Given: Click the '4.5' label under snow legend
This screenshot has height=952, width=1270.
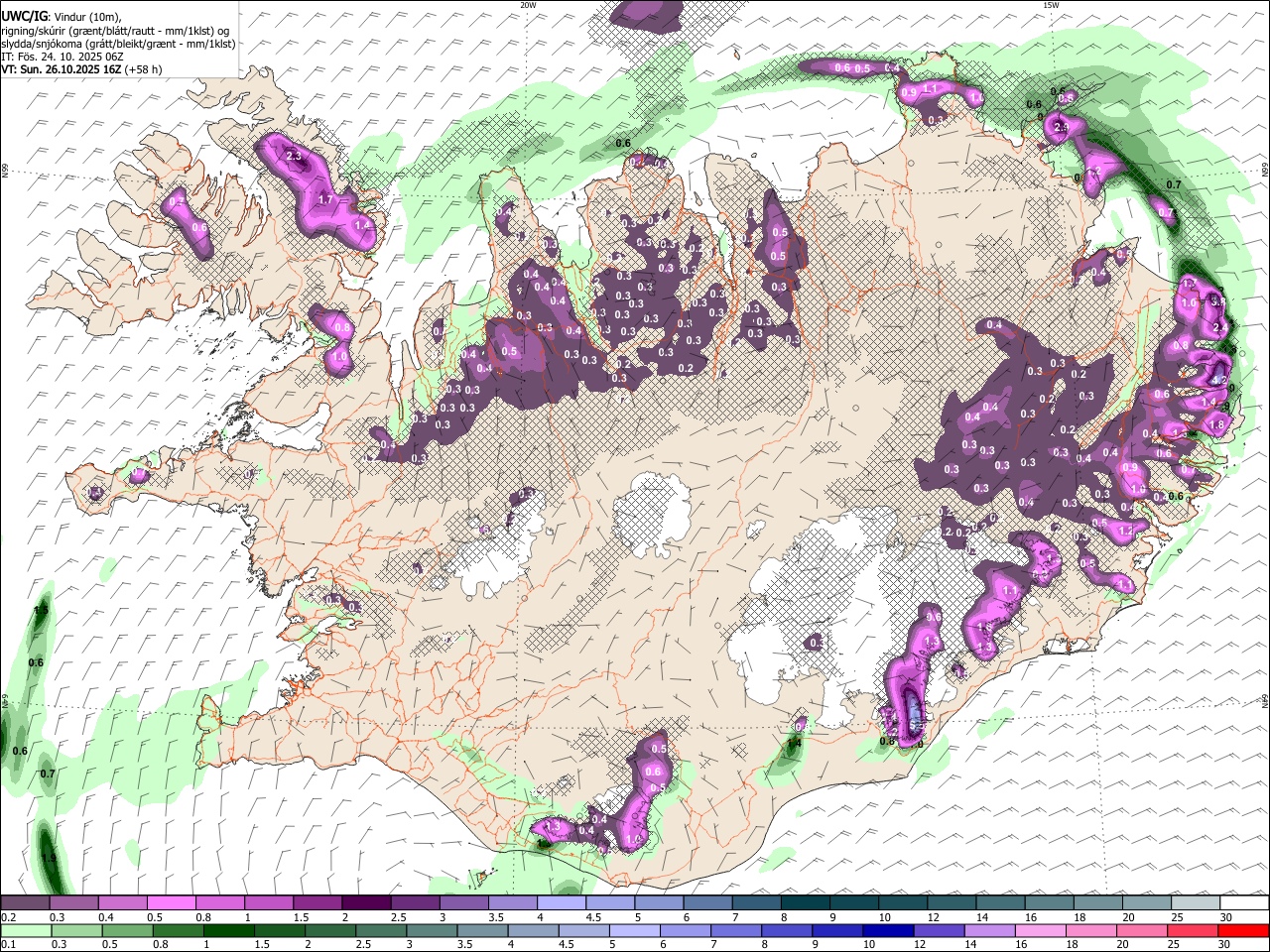Looking at the screenshot, I should 593,917.
